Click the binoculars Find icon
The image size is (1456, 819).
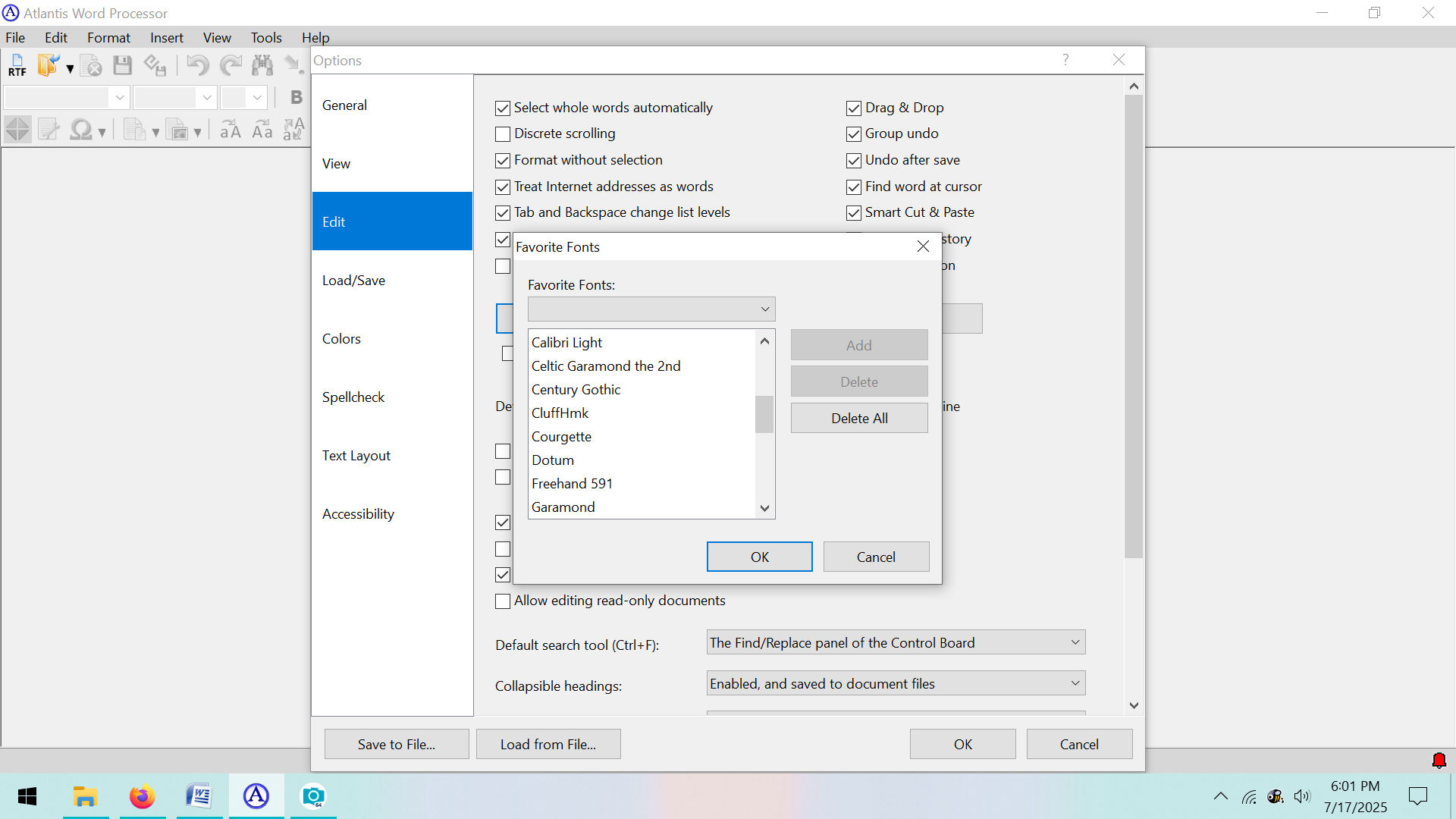262,65
